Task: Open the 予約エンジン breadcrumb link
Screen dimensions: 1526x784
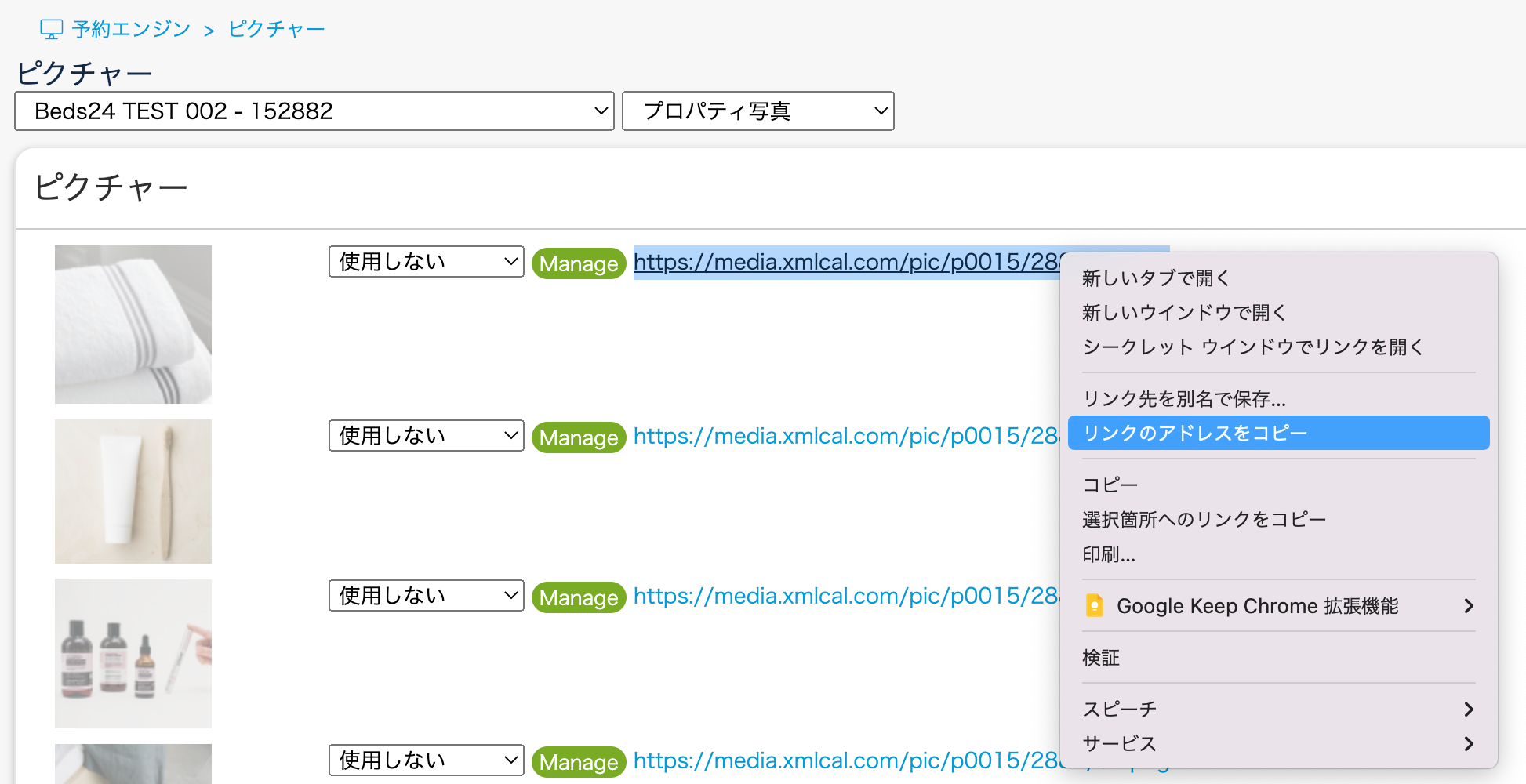Action: [x=131, y=30]
